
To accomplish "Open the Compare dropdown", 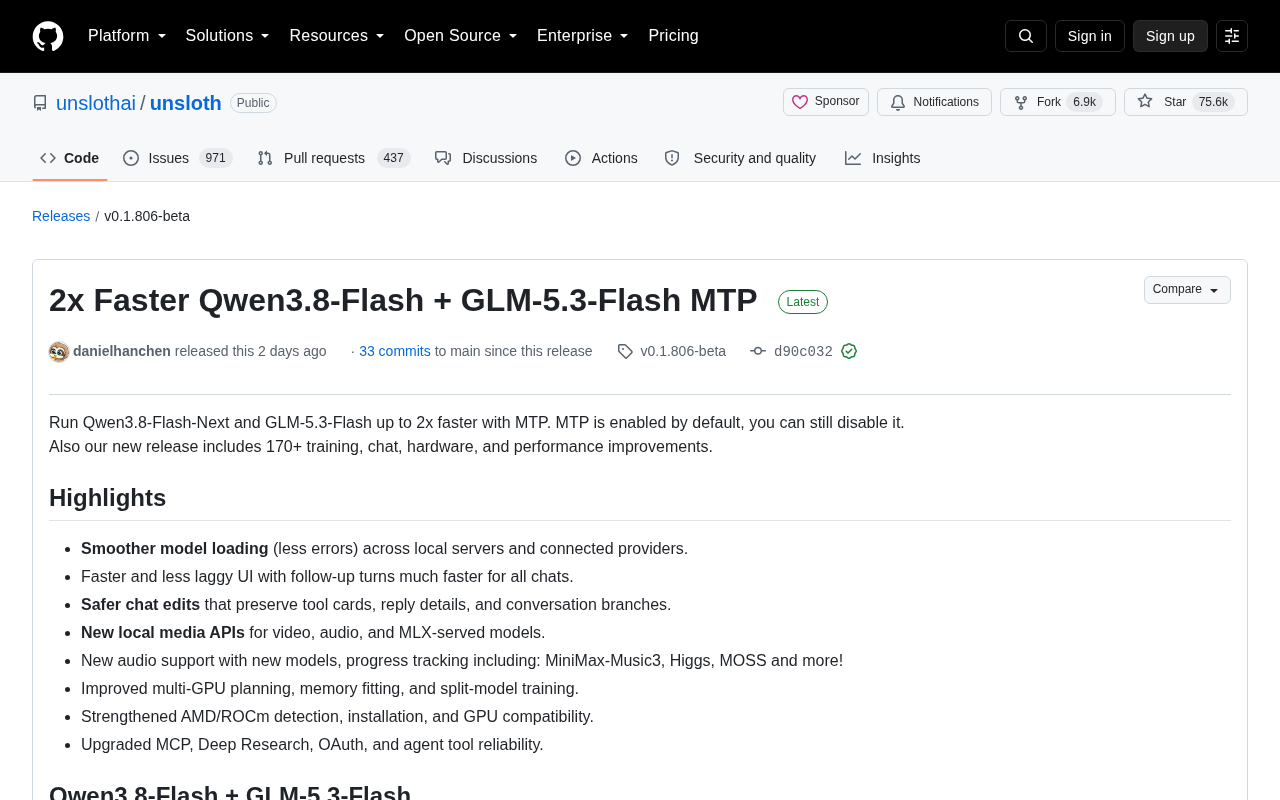I will coord(1187,290).
